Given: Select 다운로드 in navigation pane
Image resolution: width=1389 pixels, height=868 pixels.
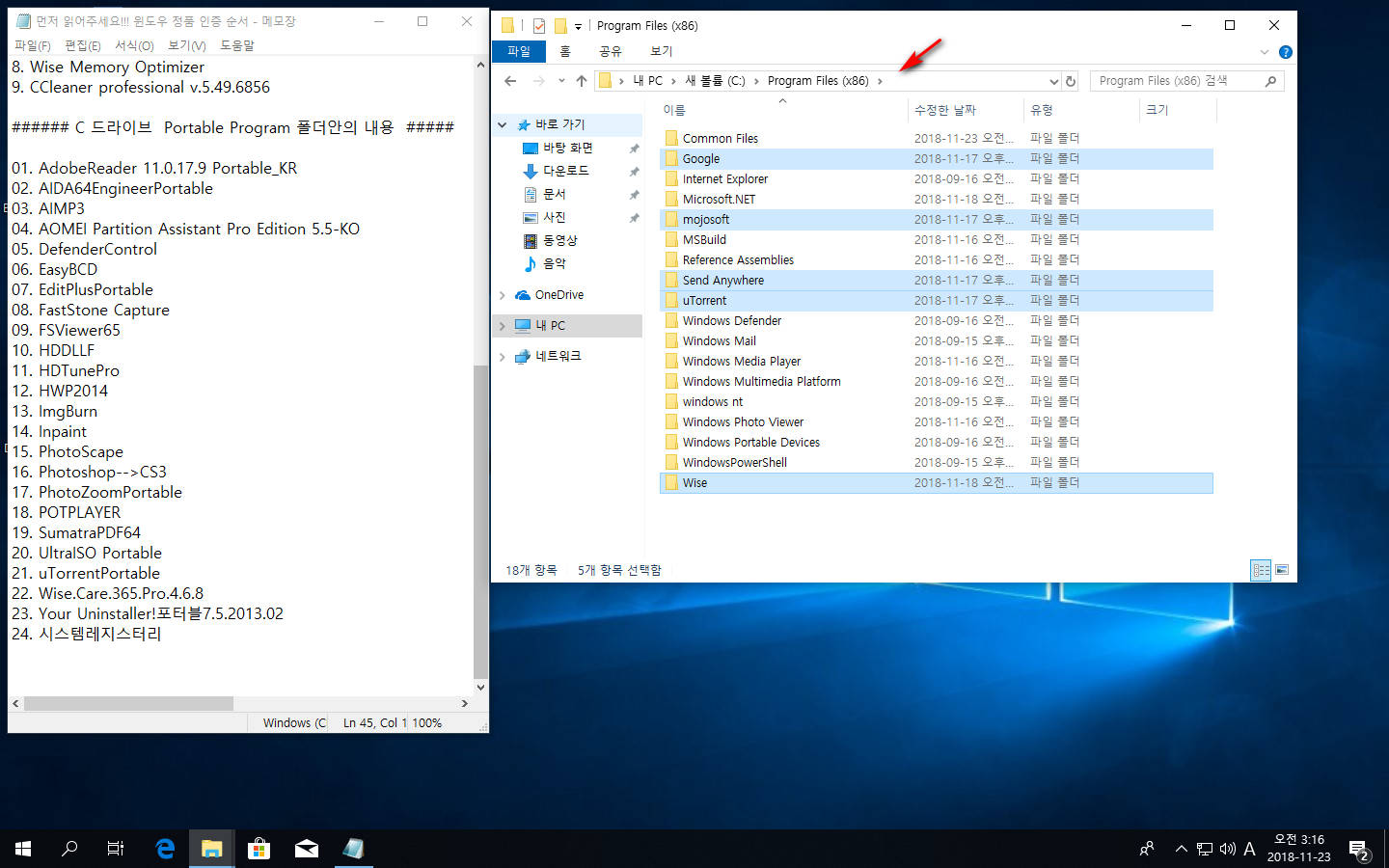Looking at the screenshot, I should click(566, 171).
